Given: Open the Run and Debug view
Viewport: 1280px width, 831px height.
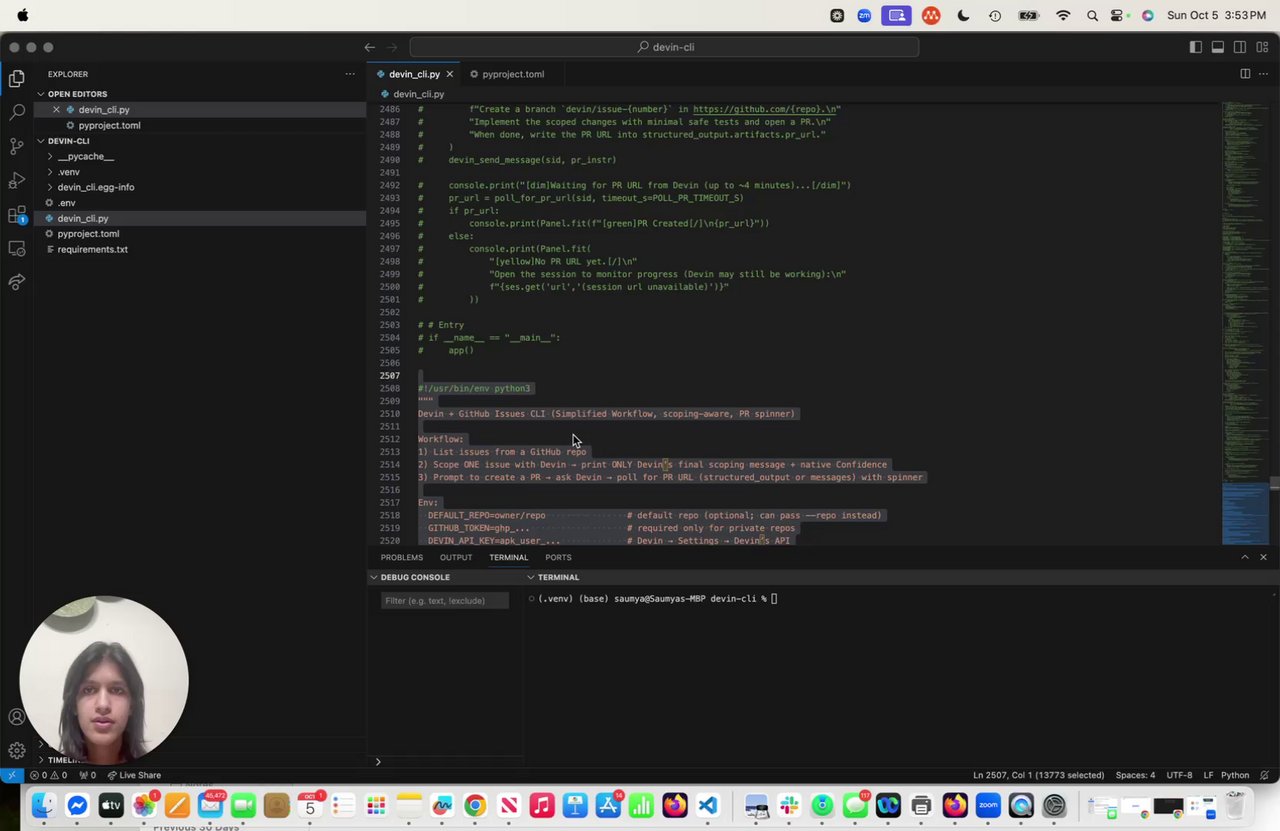Looking at the screenshot, I should (17, 180).
